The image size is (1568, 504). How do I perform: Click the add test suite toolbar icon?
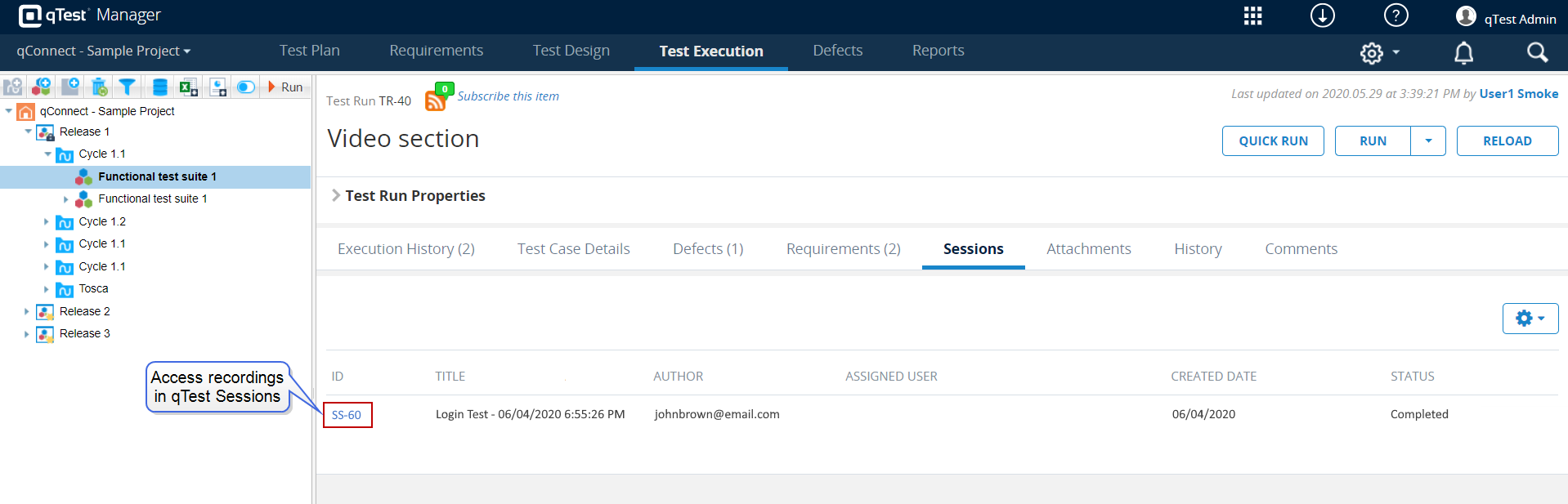pyautogui.click(x=42, y=87)
